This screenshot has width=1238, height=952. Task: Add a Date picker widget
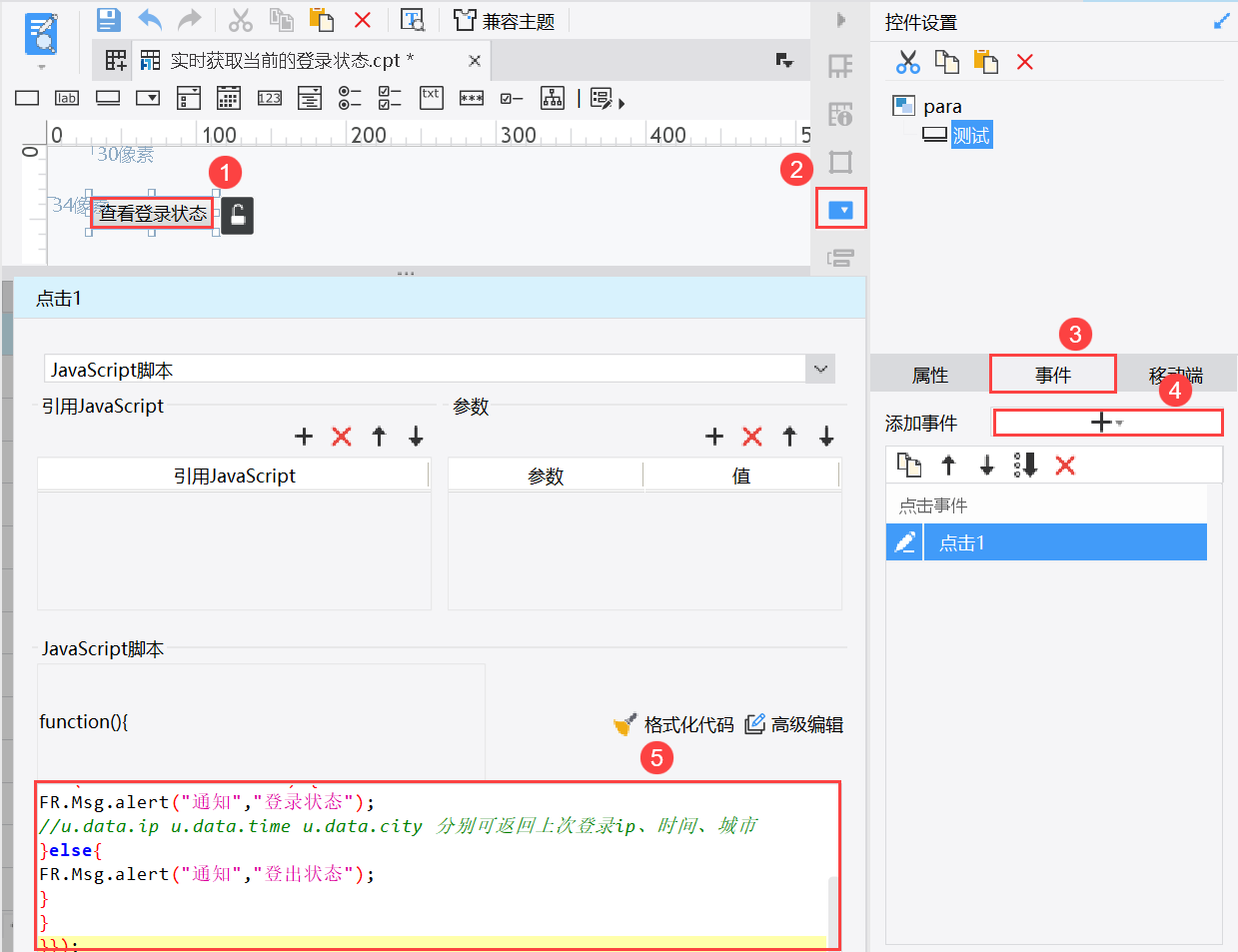227,97
